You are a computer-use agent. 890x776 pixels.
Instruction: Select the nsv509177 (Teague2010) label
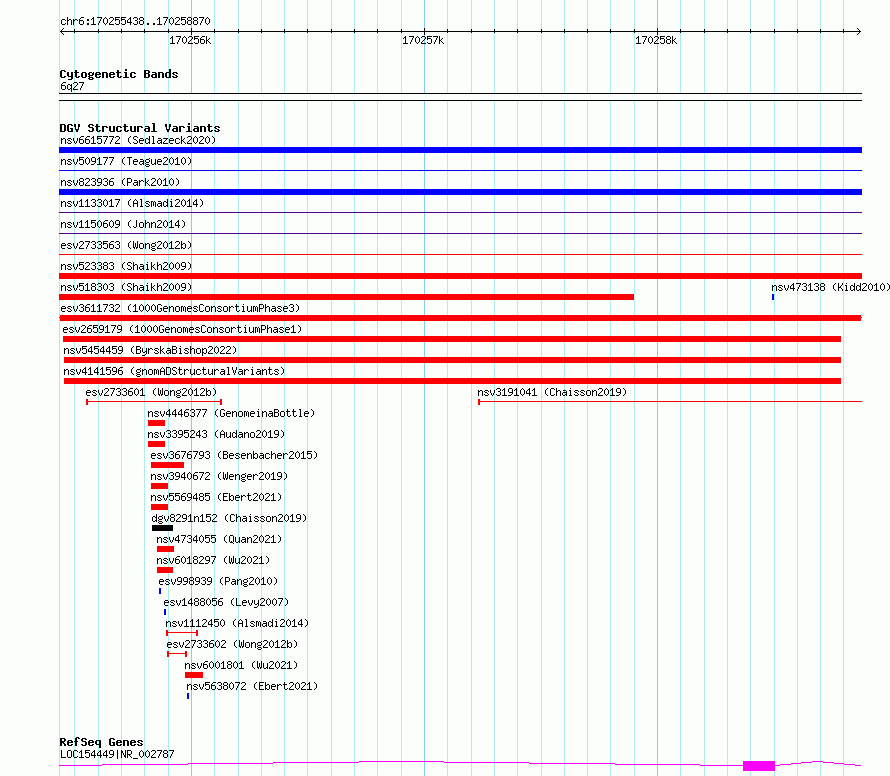126,161
